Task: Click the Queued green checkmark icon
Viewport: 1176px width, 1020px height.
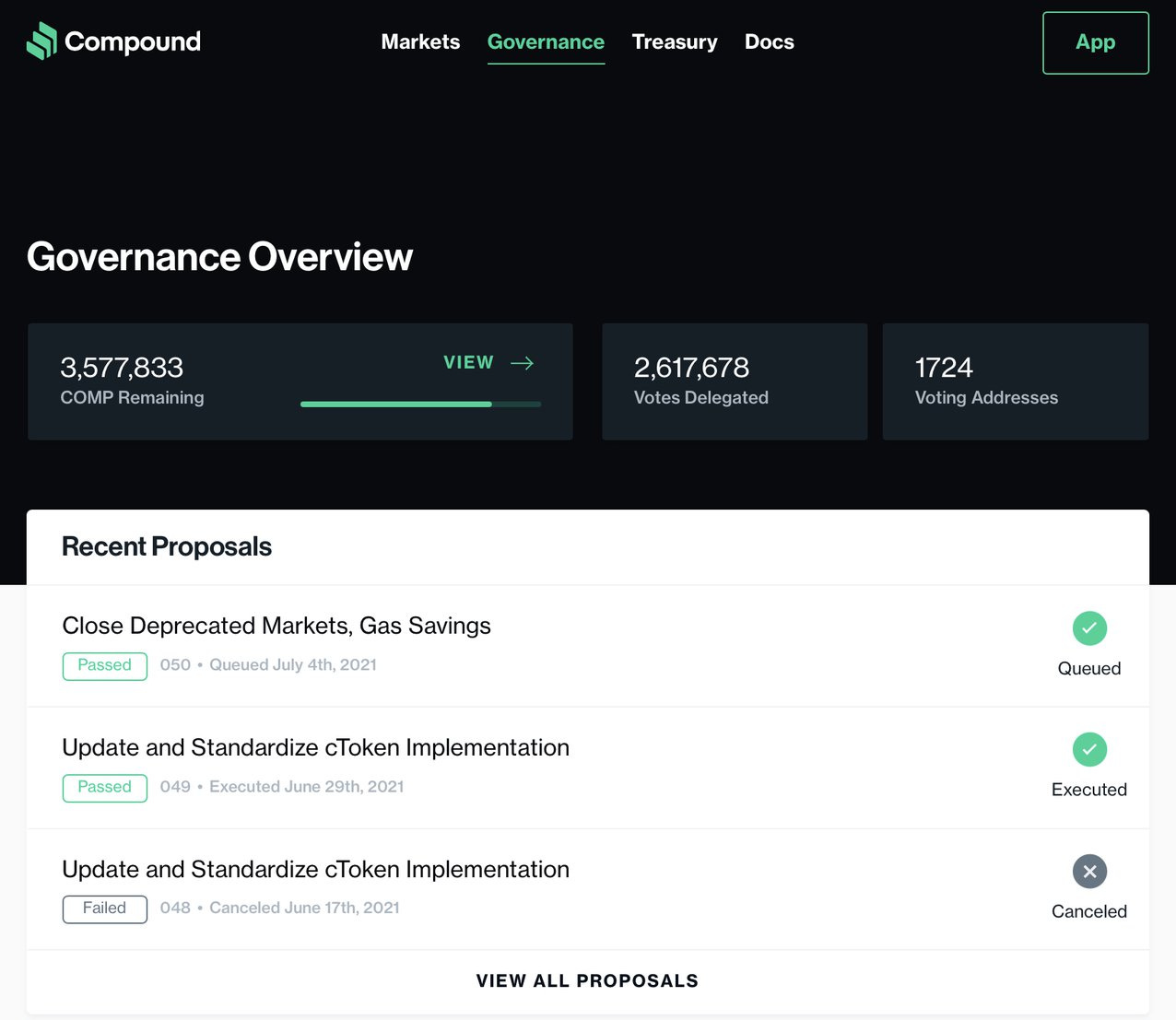Action: coord(1089,628)
